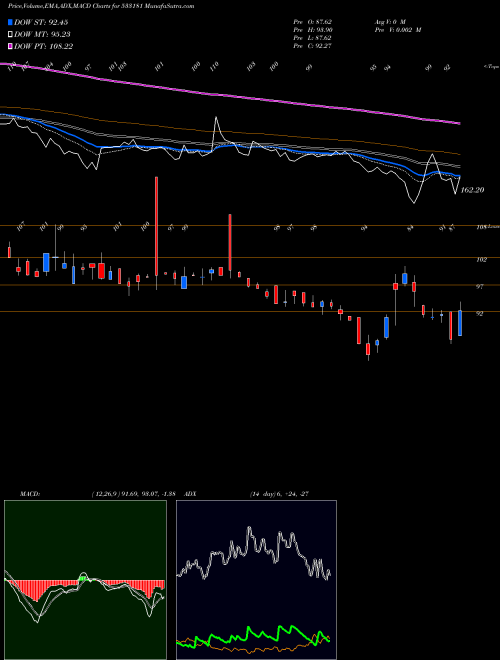The image size is (500, 660).
Task: Click the 102 price level label
Action: (x=481, y=260)
